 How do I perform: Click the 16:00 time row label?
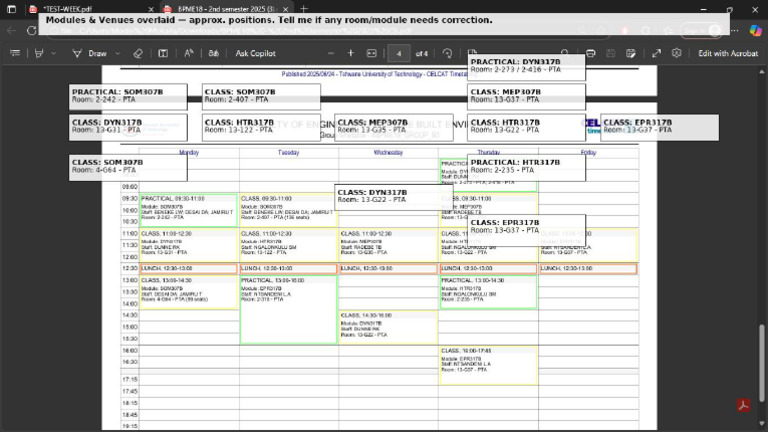pos(130,350)
